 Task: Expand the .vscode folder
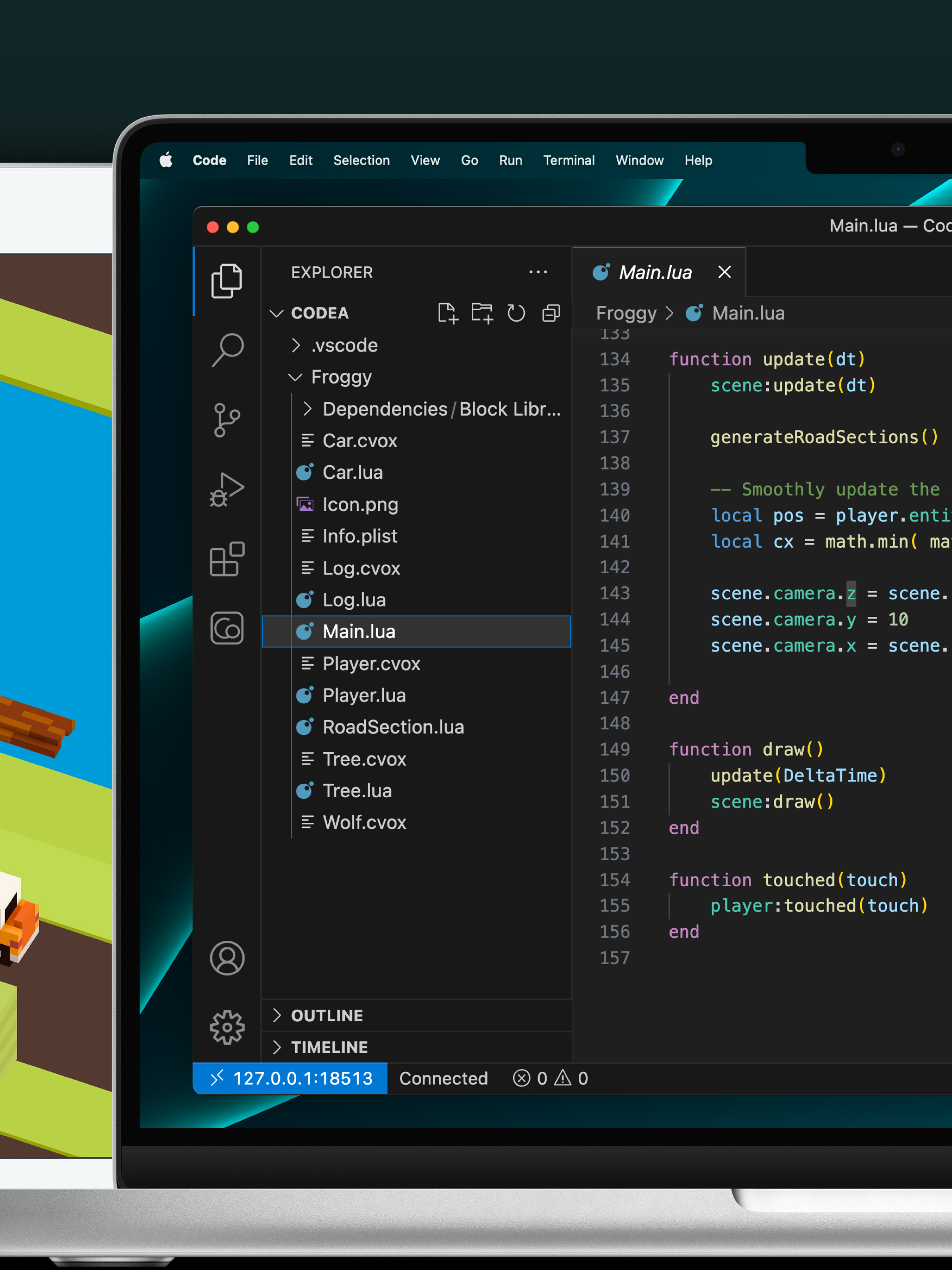[344, 345]
